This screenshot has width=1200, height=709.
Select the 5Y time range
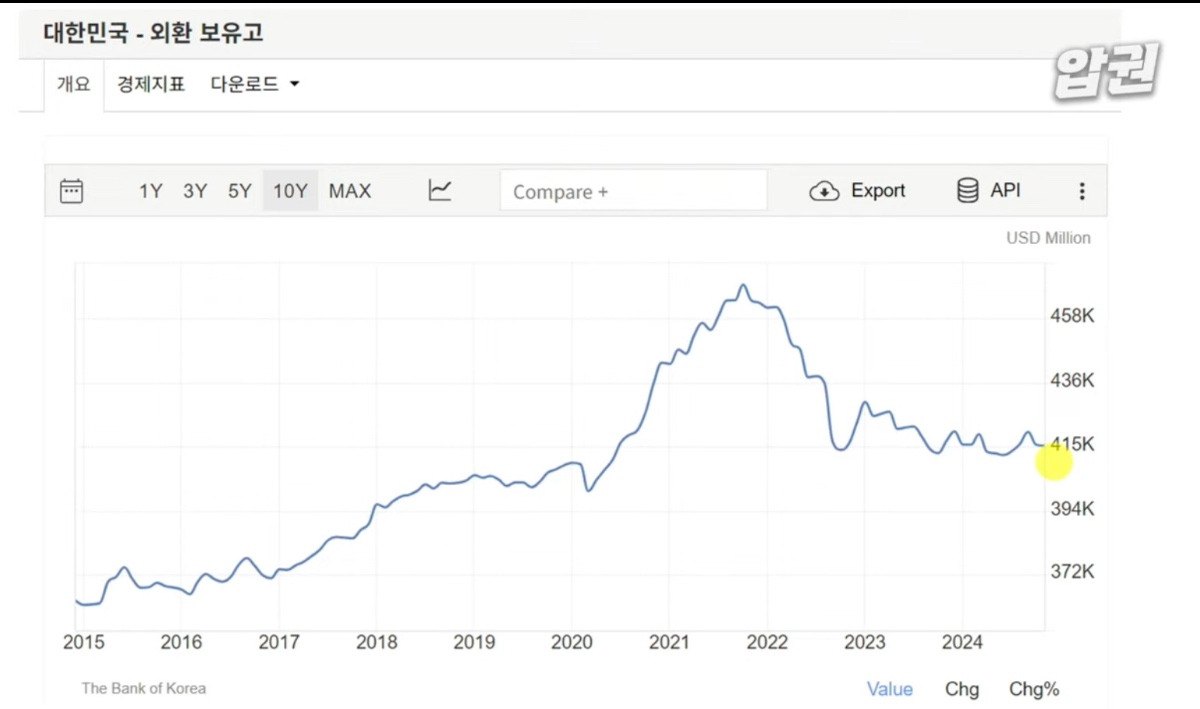pos(240,191)
